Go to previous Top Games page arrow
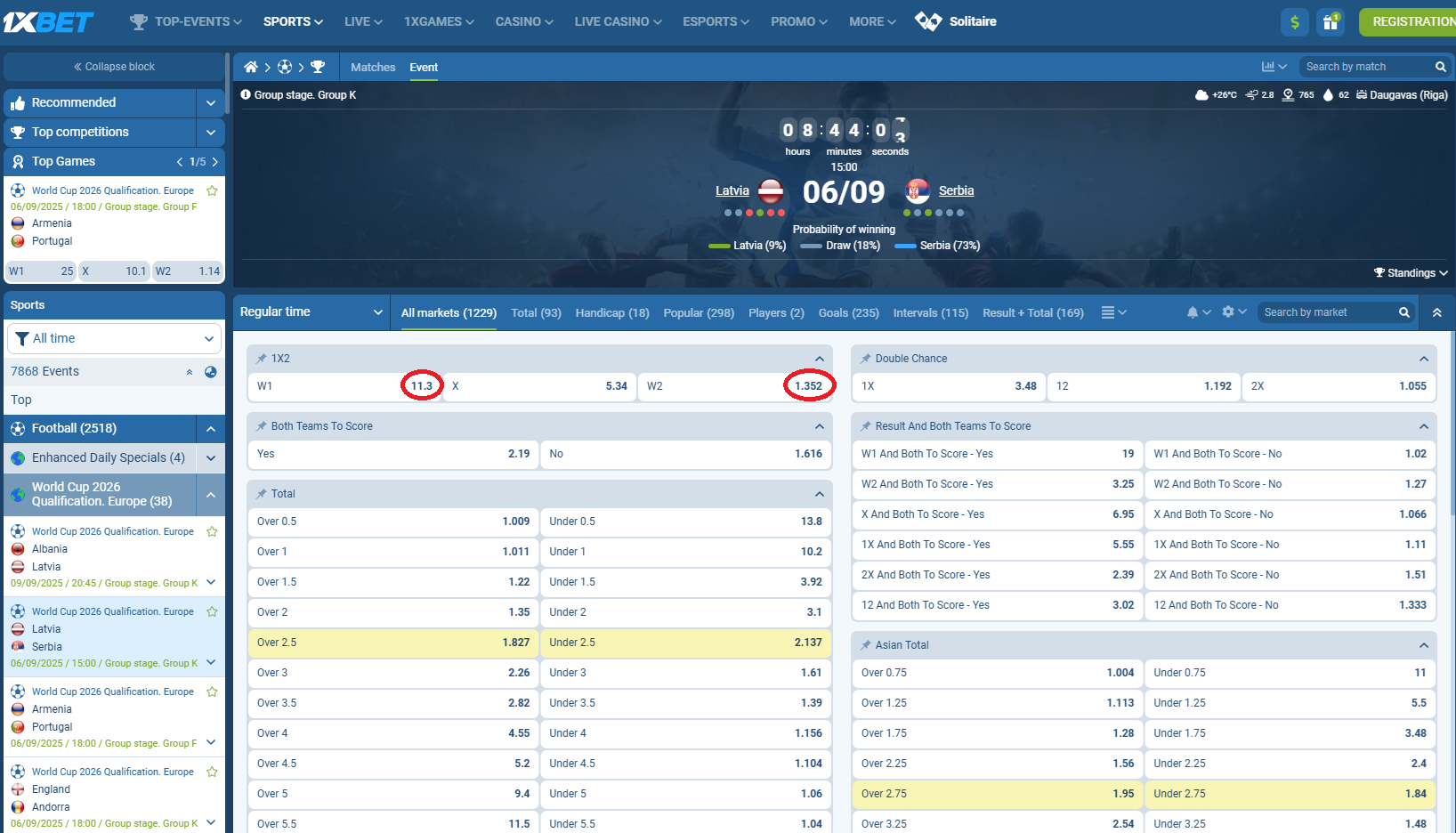Image resolution: width=1456 pixels, height=833 pixels. [x=180, y=162]
